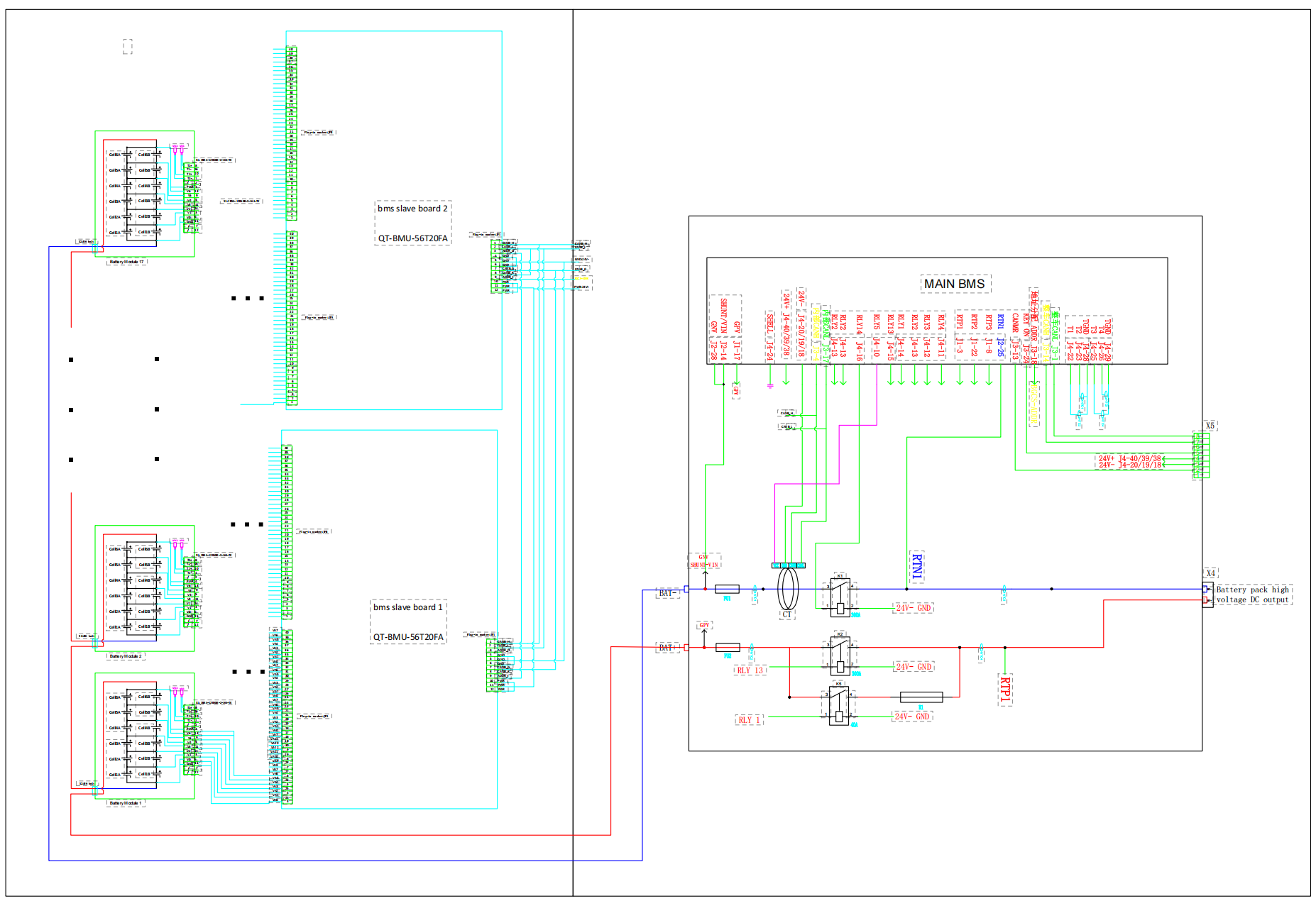Click Battery pack high voltage DC output text
The width and height of the screenshot is (1316, 901).
[1253, 595]
